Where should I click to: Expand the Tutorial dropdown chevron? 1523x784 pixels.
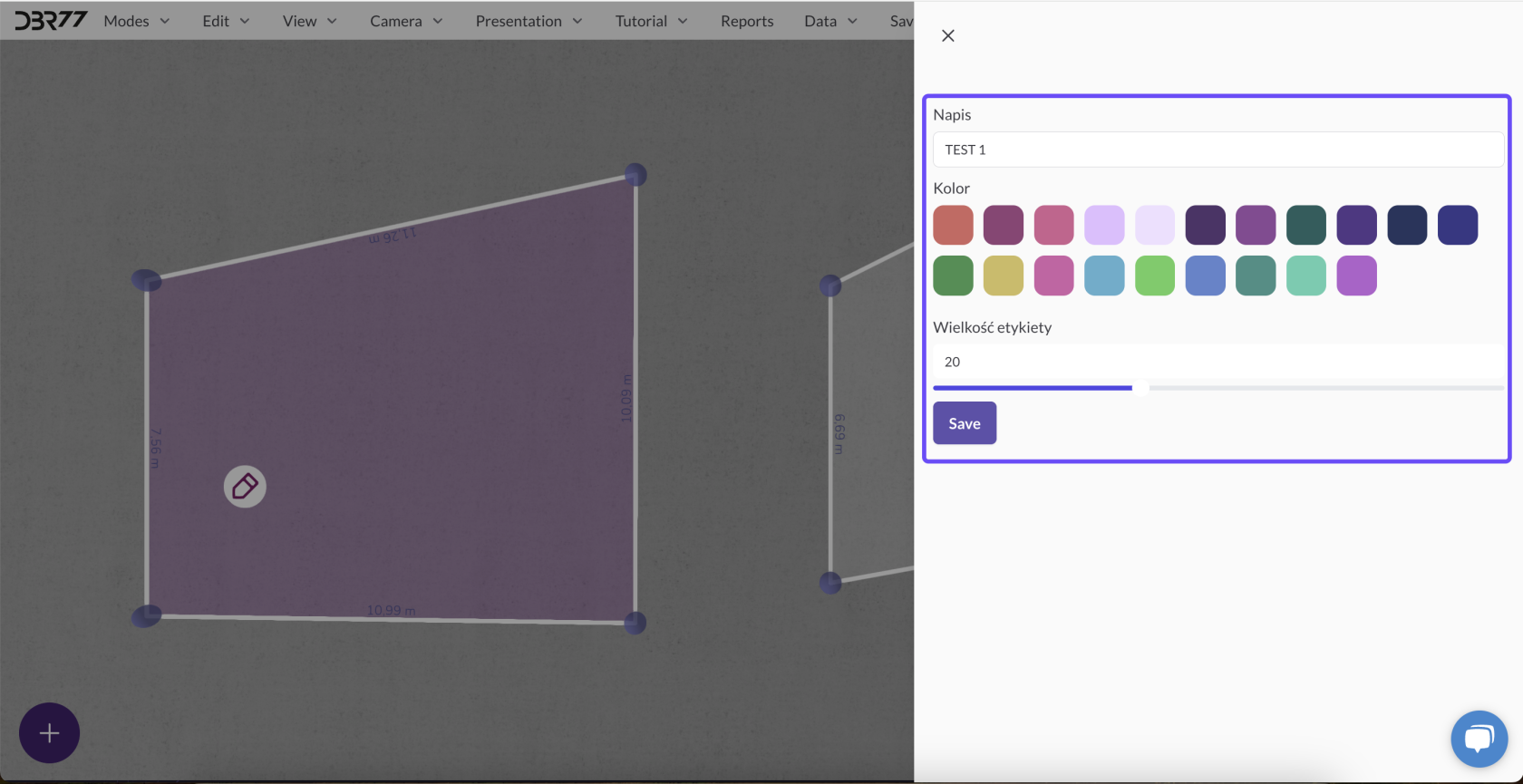click(683, 21)
